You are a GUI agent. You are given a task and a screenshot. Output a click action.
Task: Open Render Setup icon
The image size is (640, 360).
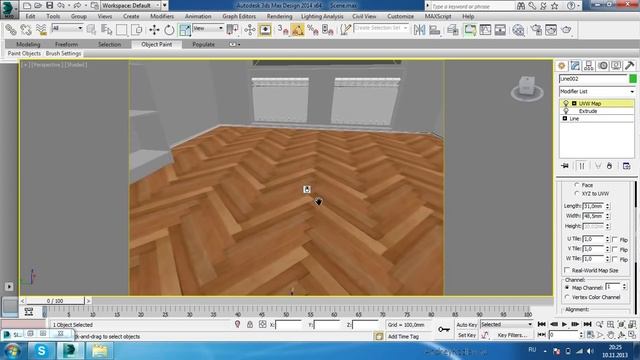click(536, 30)
